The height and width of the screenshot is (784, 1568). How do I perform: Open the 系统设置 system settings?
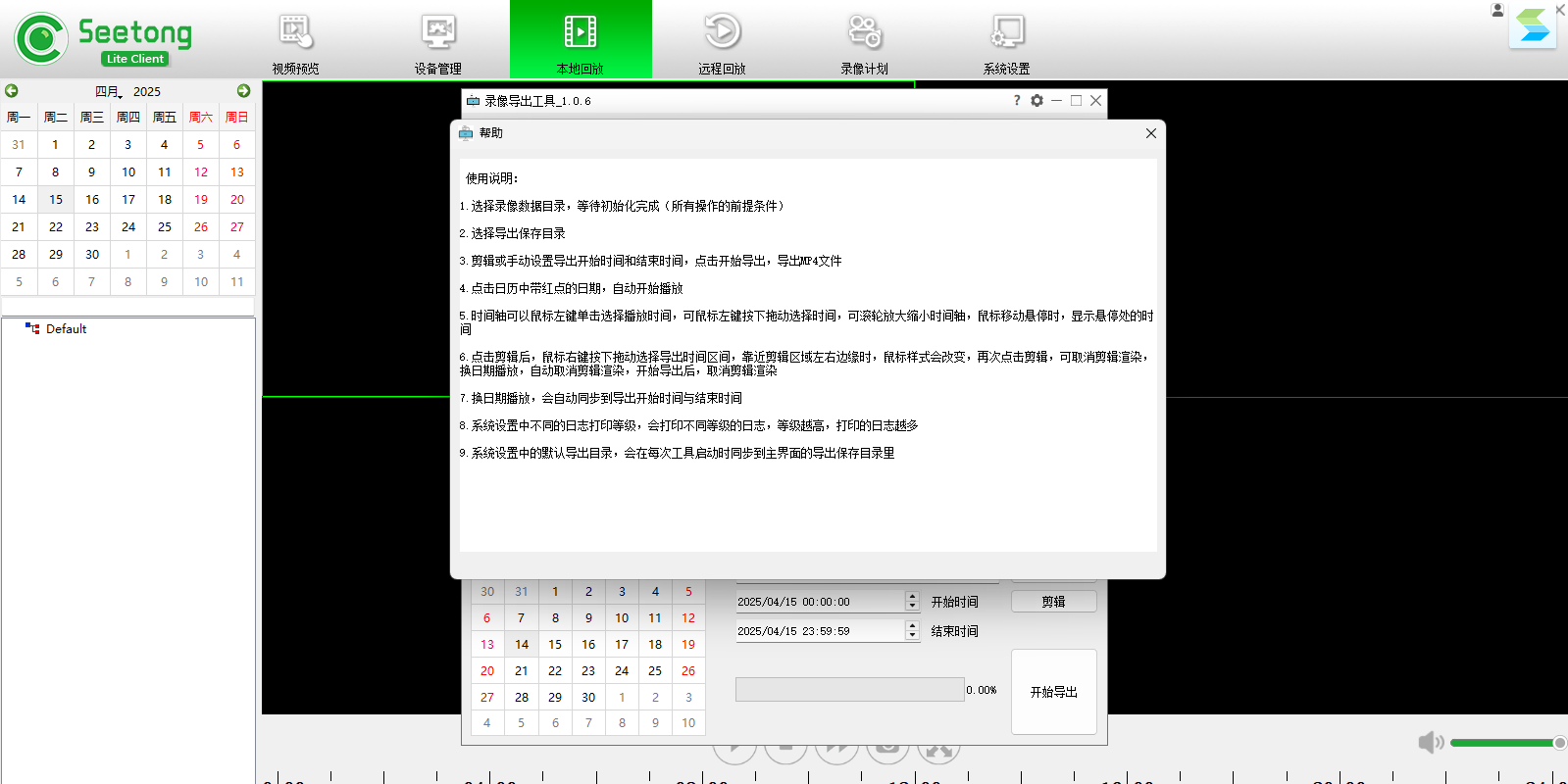coord(1006,43)
